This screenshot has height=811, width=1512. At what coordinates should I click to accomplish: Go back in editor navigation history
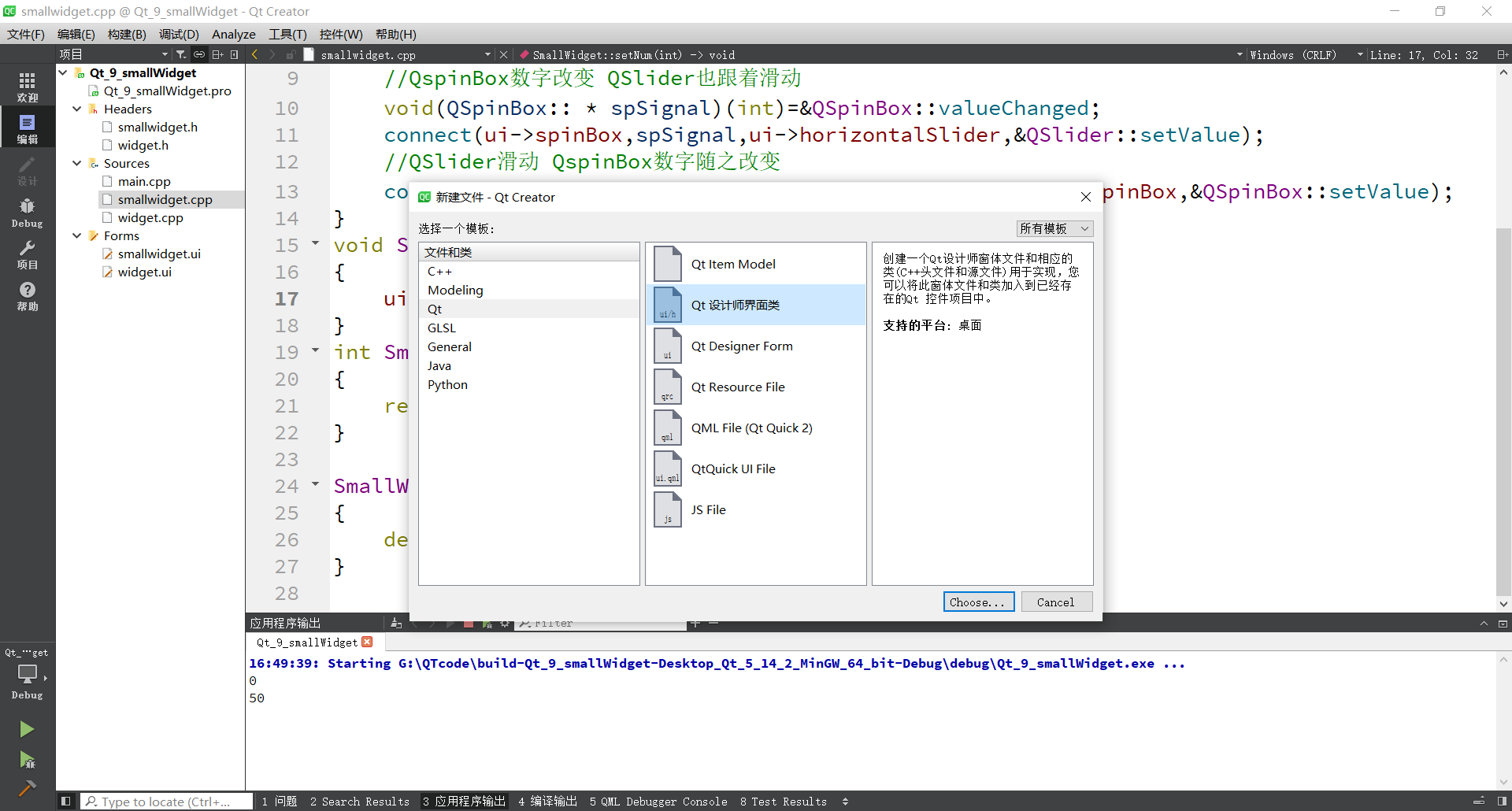tap(254, 54)
